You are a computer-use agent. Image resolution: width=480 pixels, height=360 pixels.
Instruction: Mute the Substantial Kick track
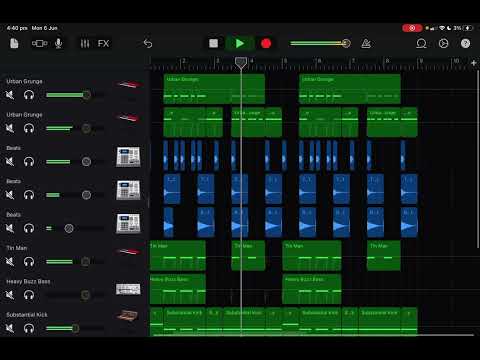tap(10, 328)
